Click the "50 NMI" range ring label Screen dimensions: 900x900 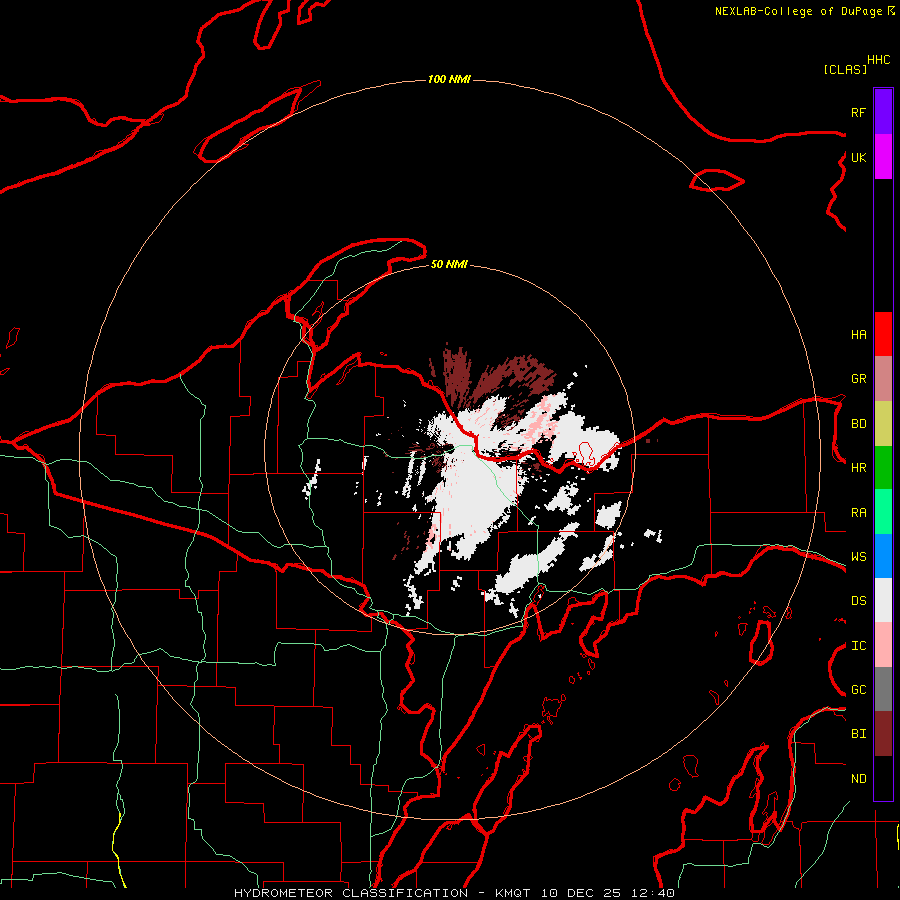pos(449,264)
